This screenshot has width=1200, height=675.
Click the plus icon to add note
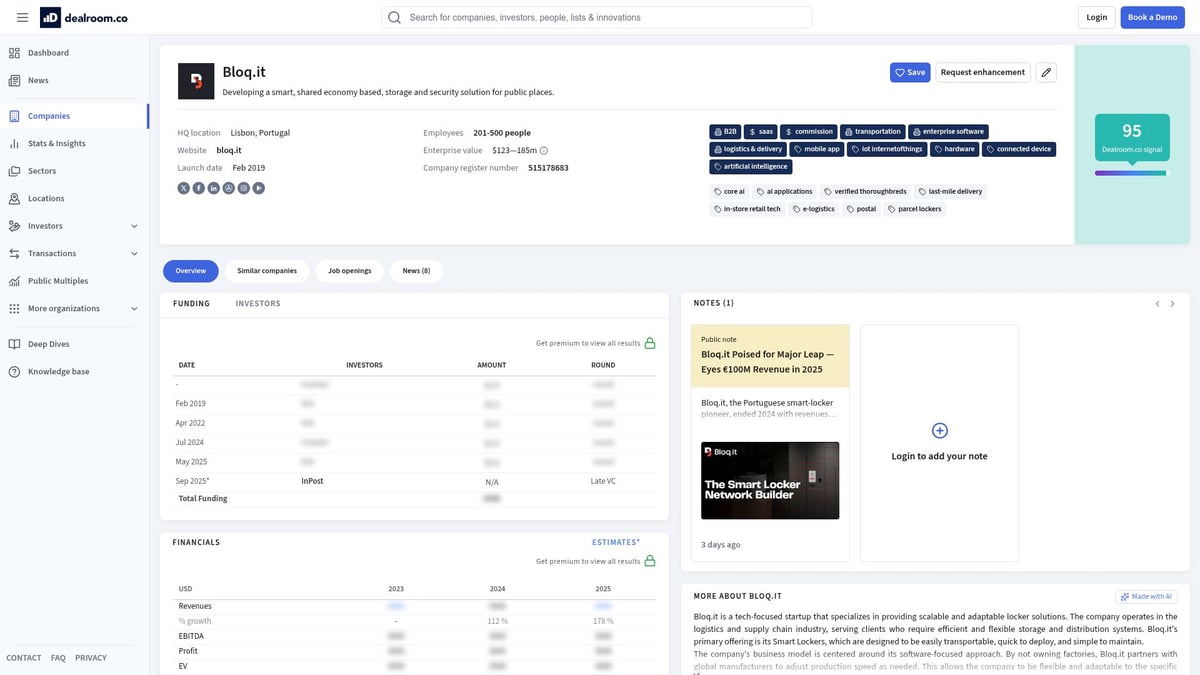pyautogui.click(x=939, y=431)
